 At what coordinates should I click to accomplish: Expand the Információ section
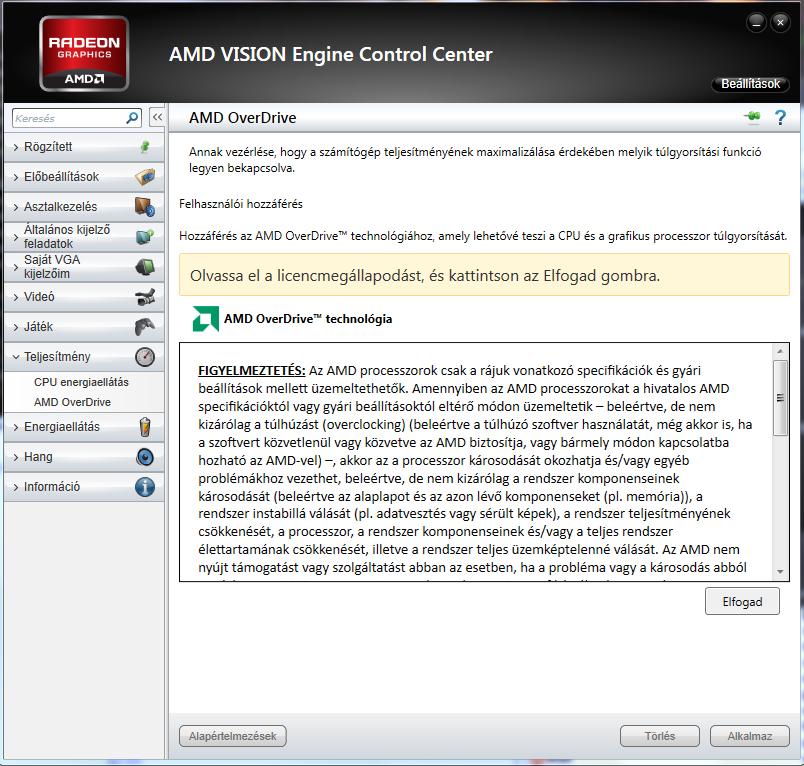pos(84,487)
